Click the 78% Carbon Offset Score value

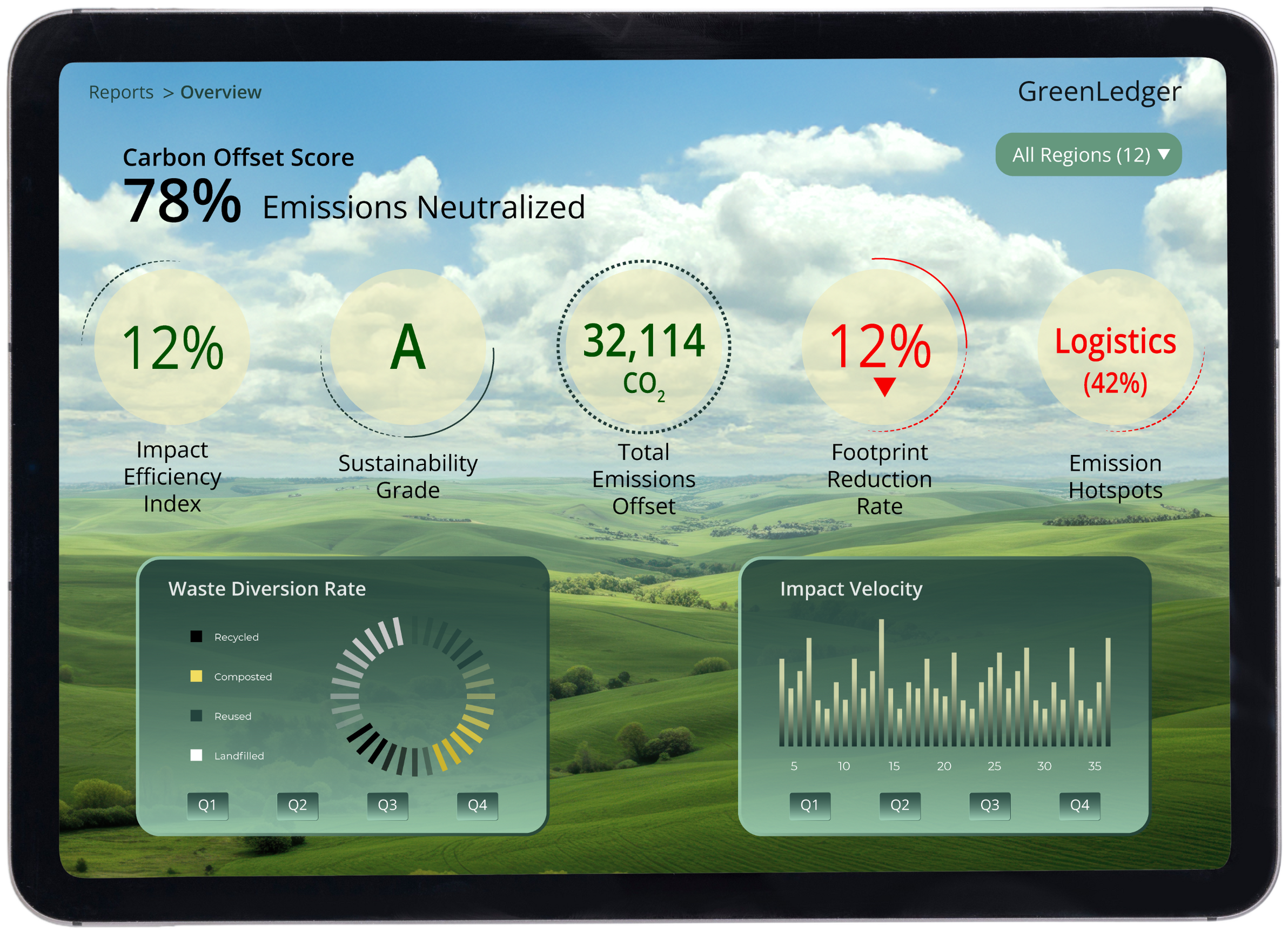182,200
